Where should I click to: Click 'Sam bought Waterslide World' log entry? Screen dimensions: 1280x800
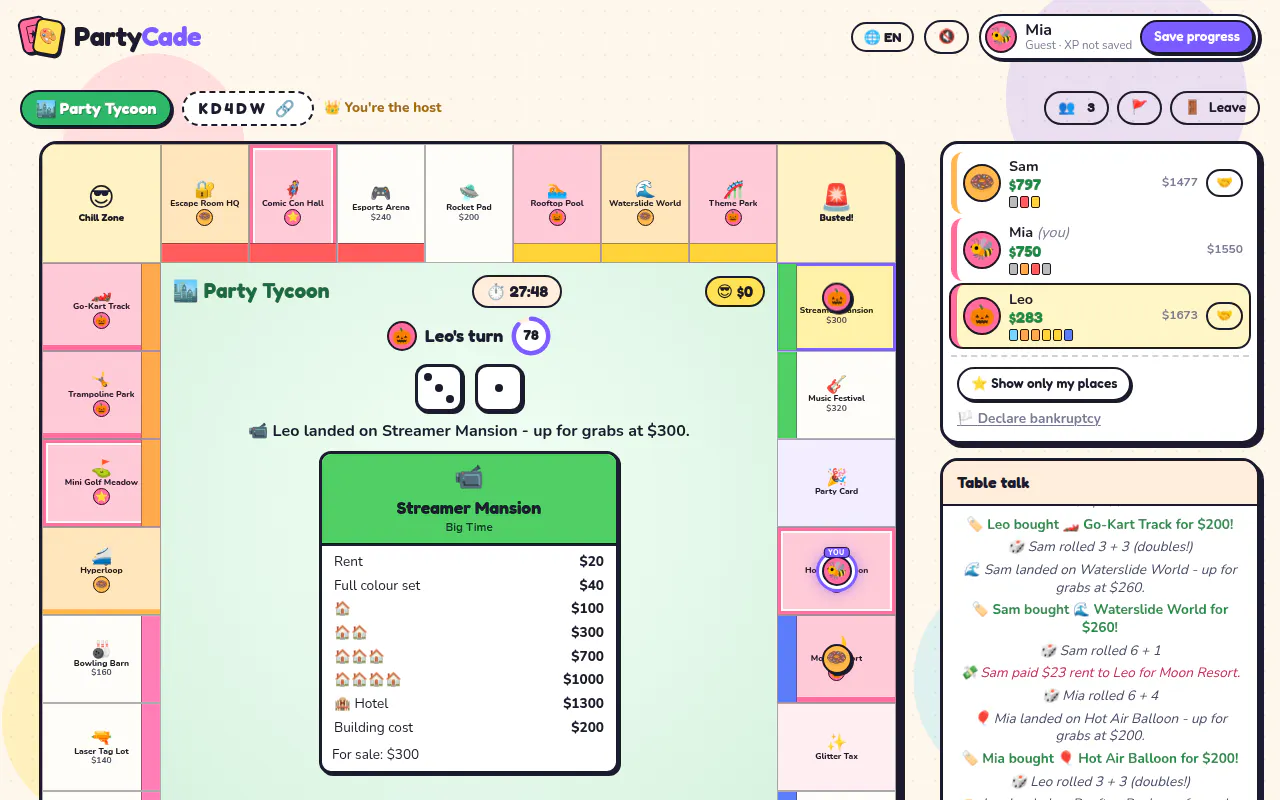(x=1100, y=618)
